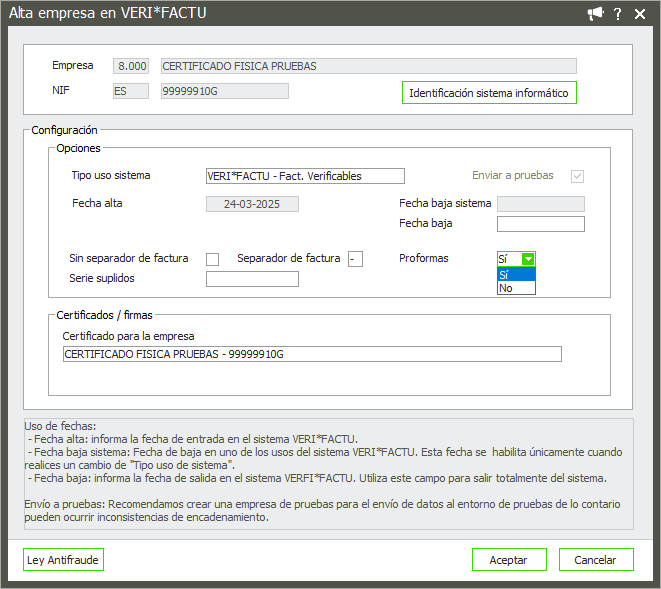Click the Fecha alta date field
The image size is (661, 589).
tap(252, 204)
